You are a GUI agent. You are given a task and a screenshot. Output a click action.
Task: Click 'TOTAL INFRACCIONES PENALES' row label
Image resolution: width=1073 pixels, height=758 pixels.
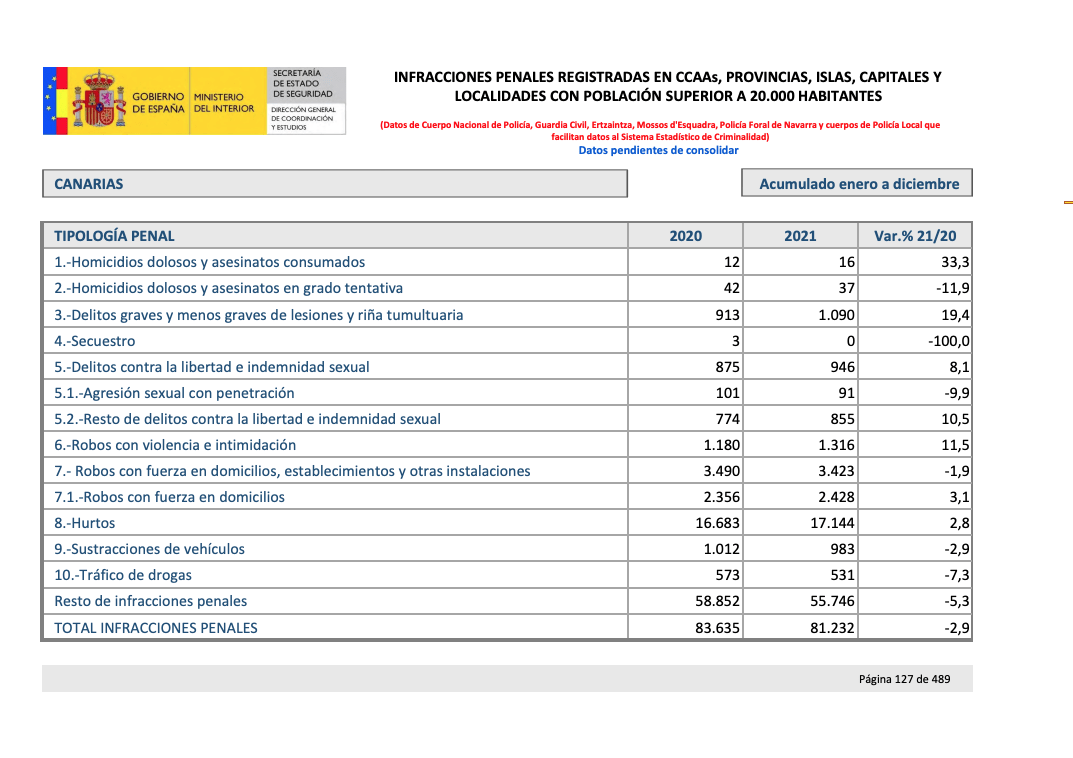[x=156, y=627]
